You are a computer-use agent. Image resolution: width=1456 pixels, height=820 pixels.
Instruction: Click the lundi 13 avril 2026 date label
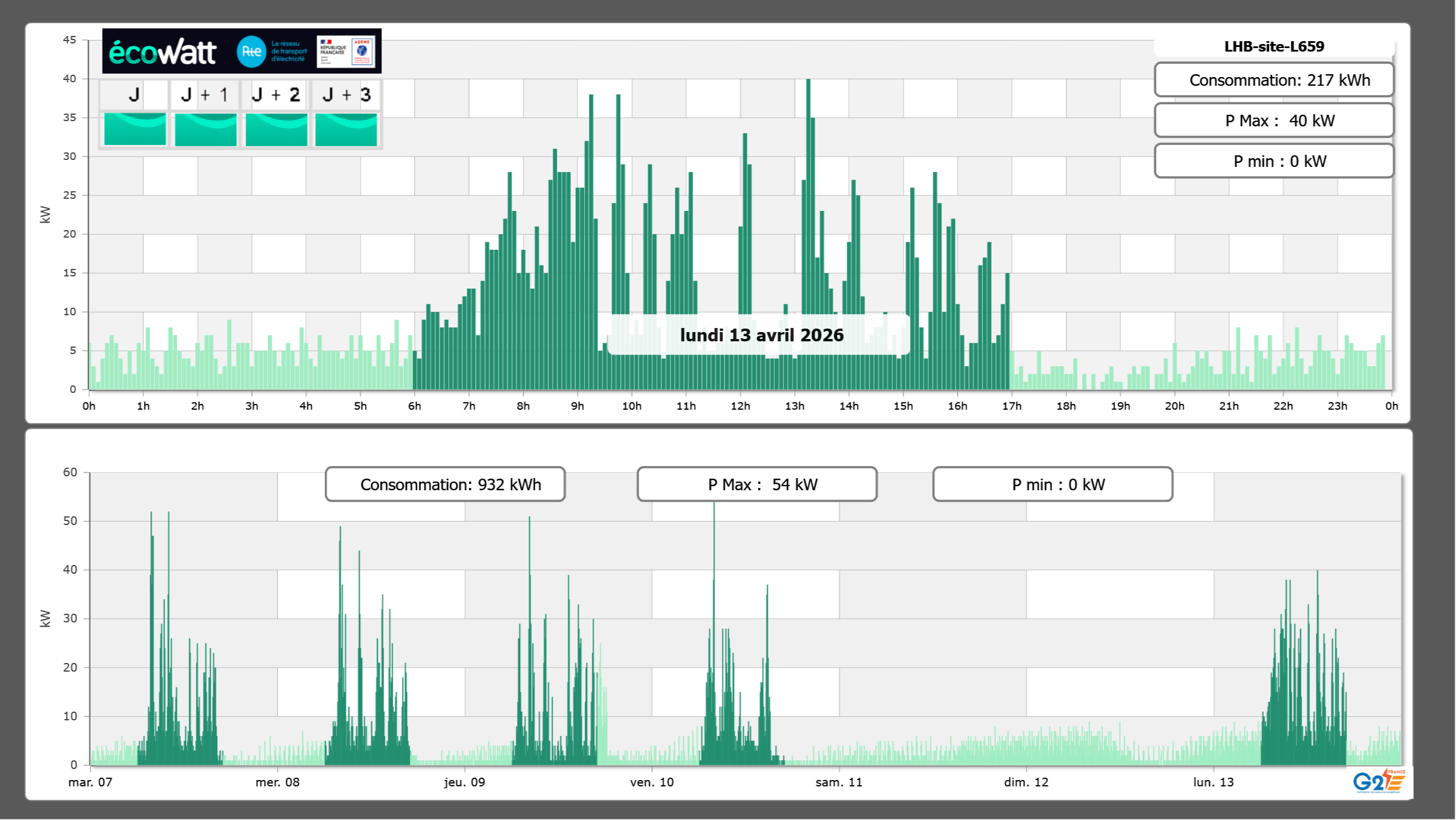[x=761, y=335]
